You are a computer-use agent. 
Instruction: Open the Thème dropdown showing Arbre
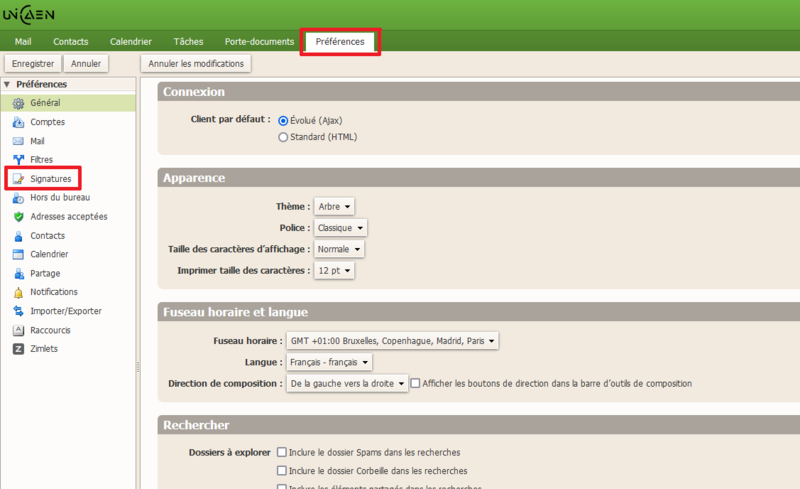coord(334,207)
